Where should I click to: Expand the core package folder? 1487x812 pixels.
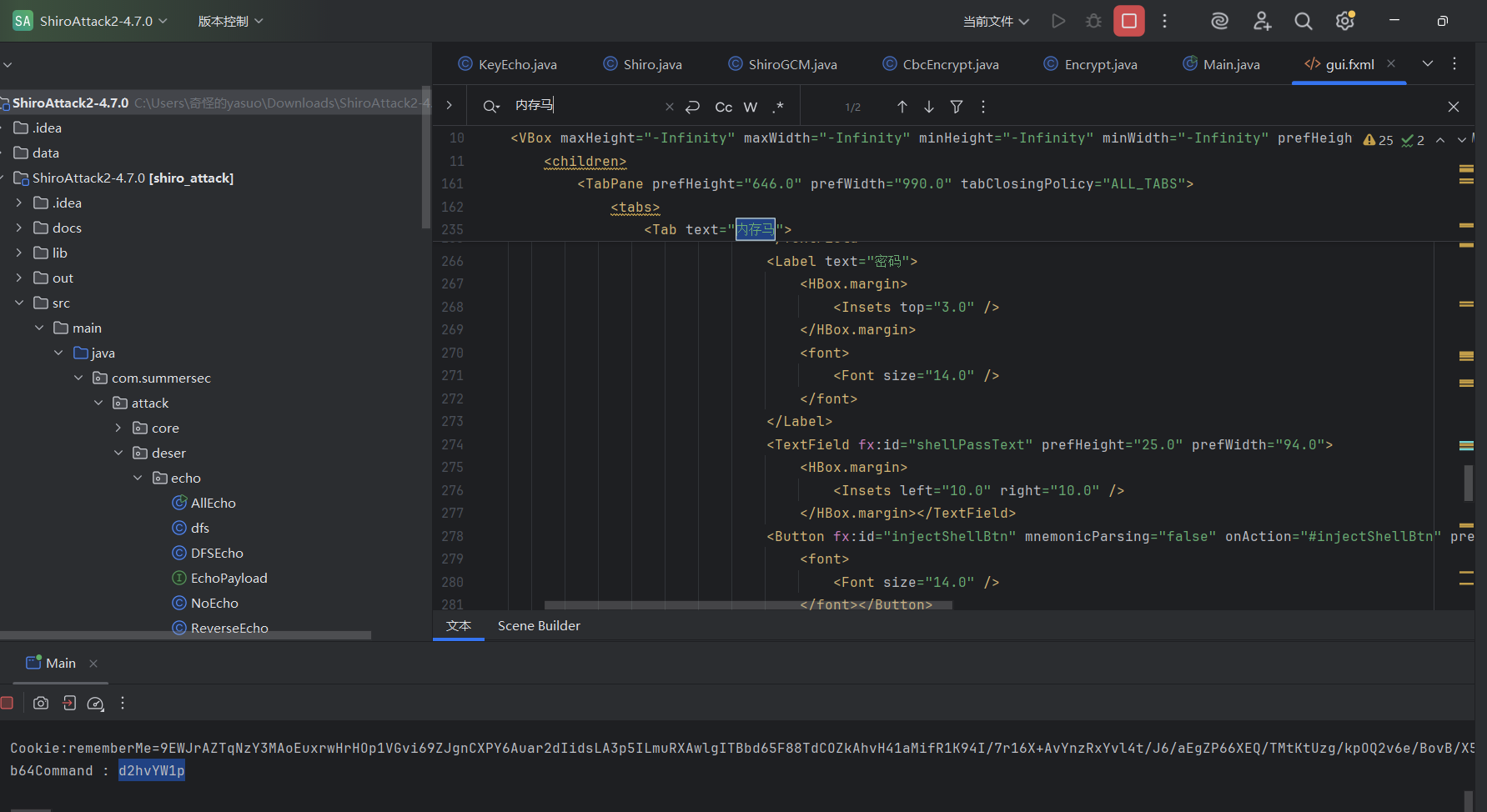(118, 429)
